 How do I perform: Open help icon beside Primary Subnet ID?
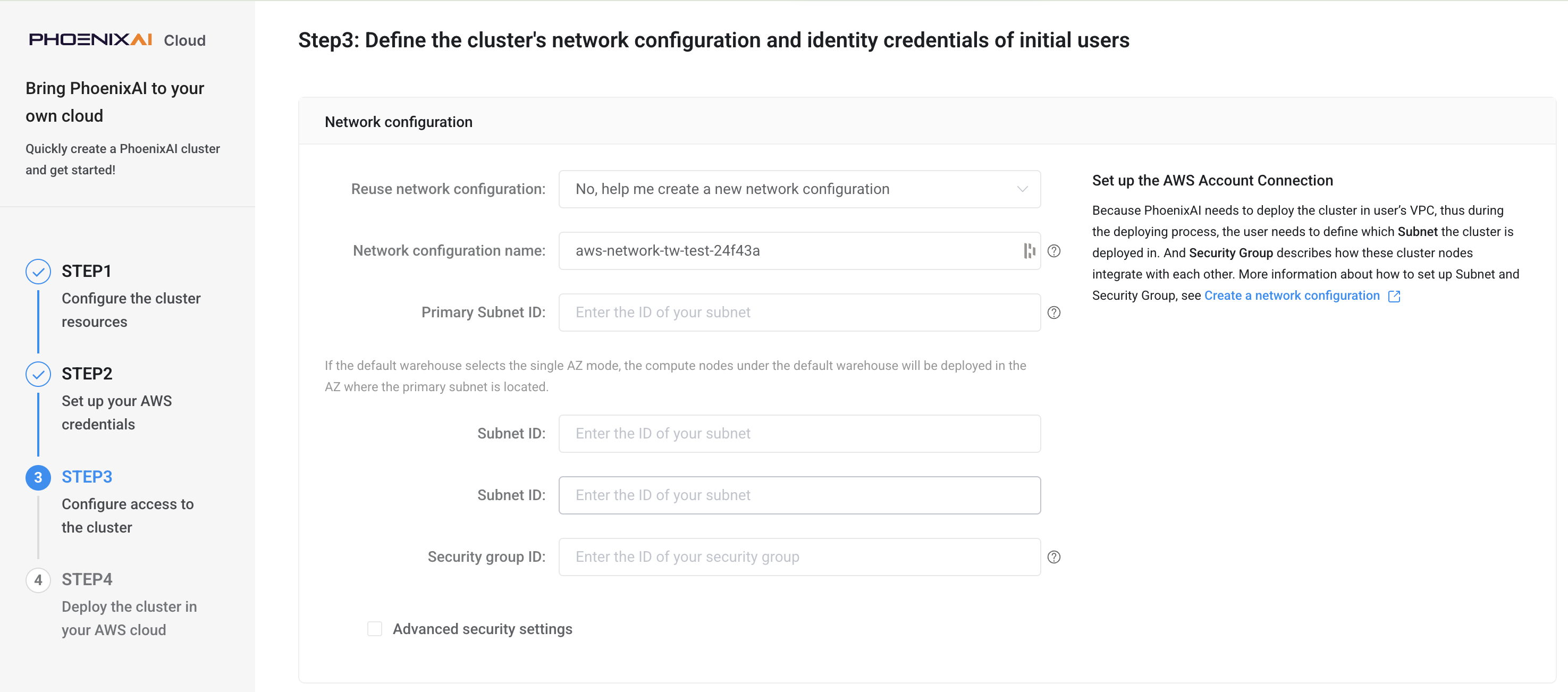[1053, 312]
